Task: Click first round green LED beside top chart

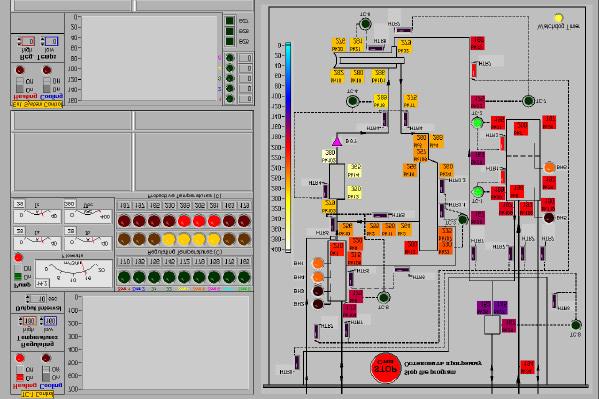Action: 230,58
